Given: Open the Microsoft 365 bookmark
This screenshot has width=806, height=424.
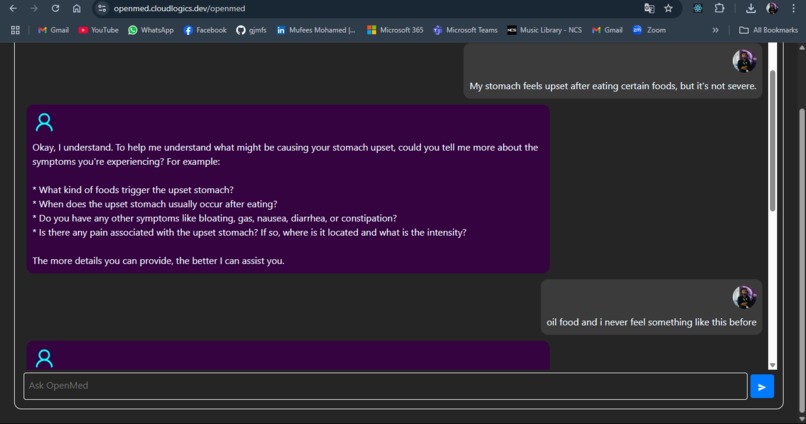Looking at the screenshot, I should 395,30.
